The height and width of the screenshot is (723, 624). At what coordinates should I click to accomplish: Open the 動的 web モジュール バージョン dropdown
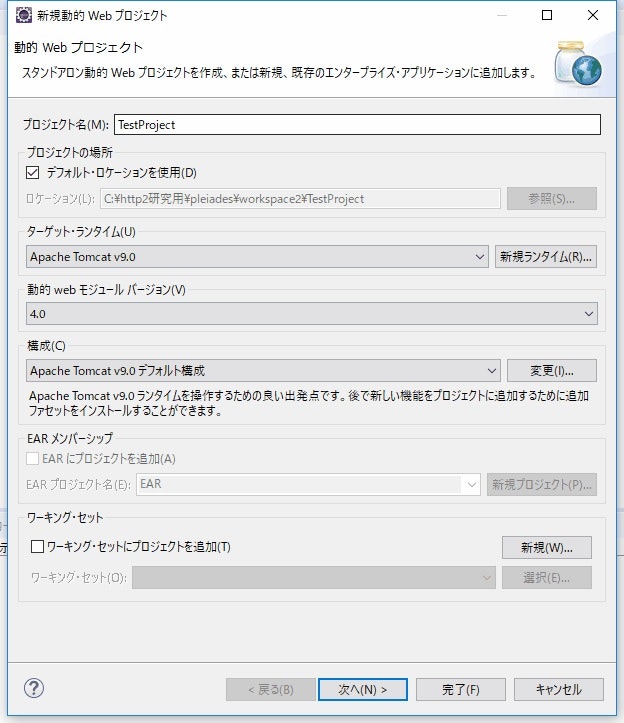click(x=312, y=314)
